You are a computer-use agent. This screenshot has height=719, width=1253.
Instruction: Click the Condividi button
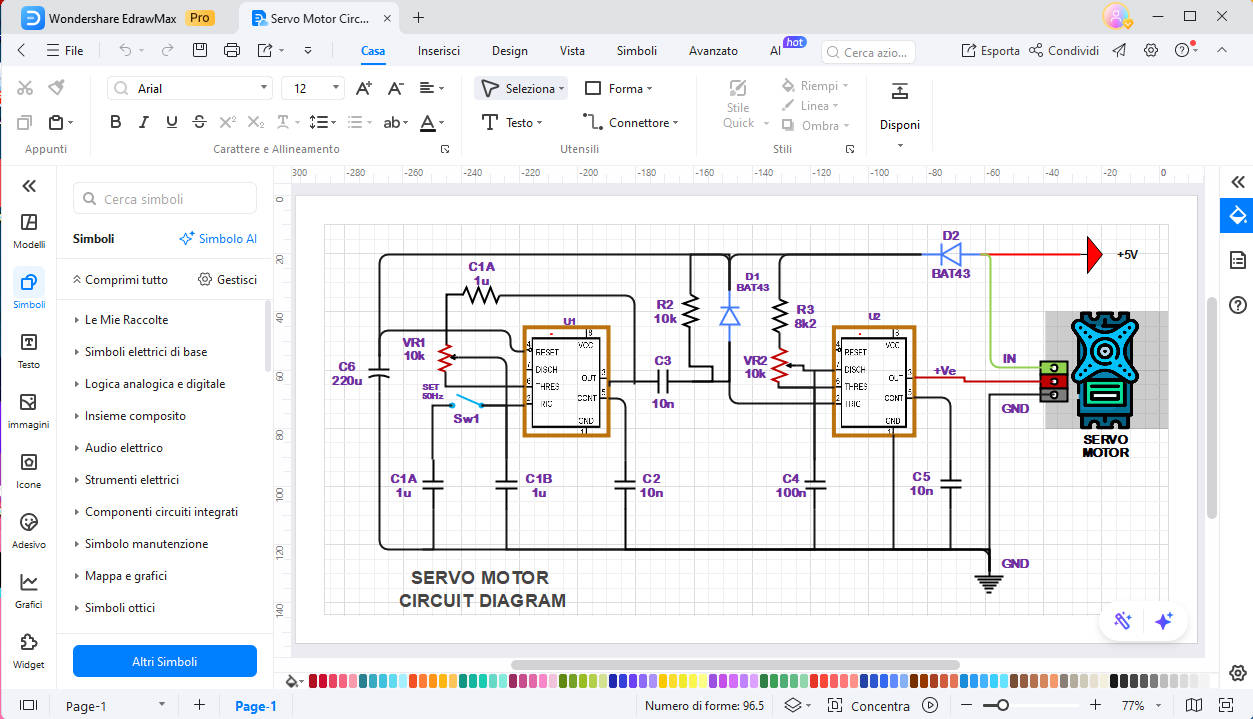coord(1064,50)
